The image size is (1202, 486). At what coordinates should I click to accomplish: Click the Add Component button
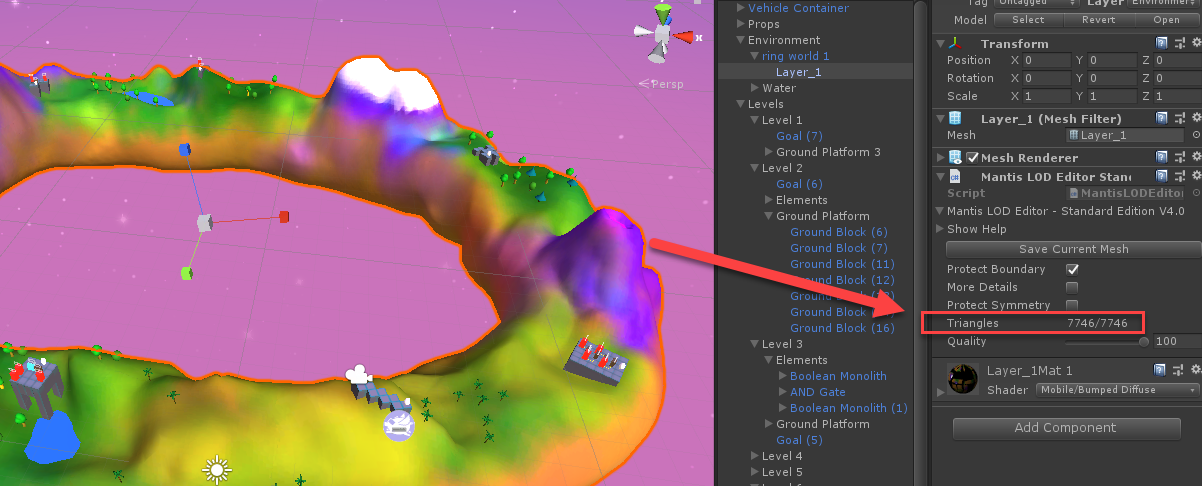point(1065,428)
